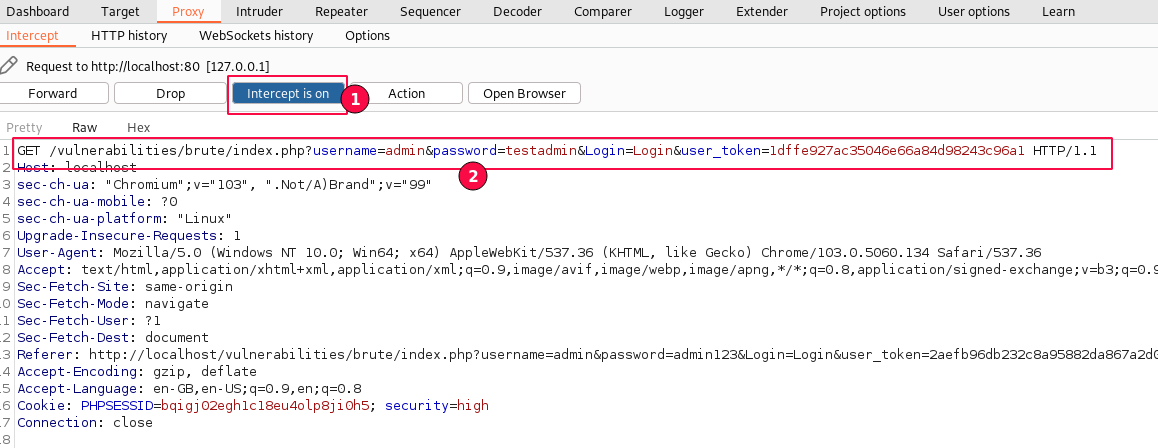Select the proxy Options sub-tab

(x=367, y=35)
